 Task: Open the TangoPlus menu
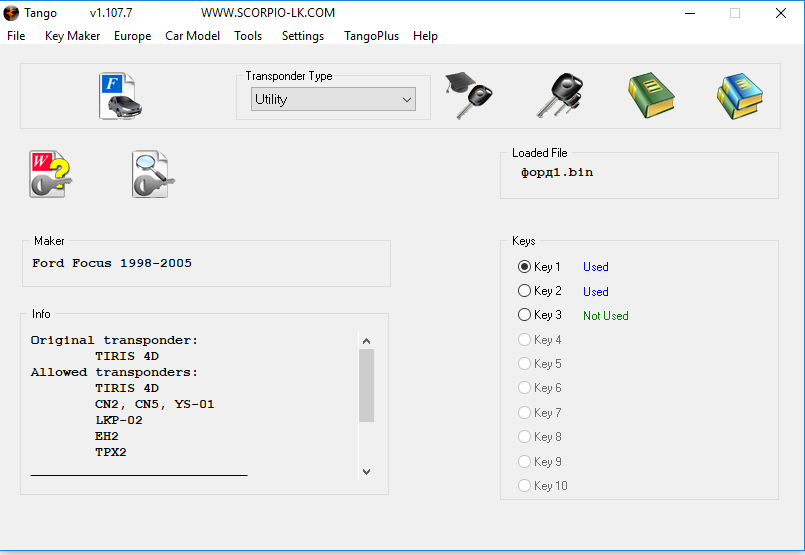click(x=371, y=36)
